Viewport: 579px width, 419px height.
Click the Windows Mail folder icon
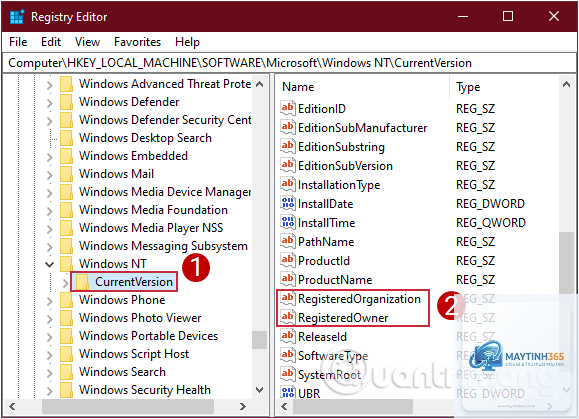tap(66, 174)
